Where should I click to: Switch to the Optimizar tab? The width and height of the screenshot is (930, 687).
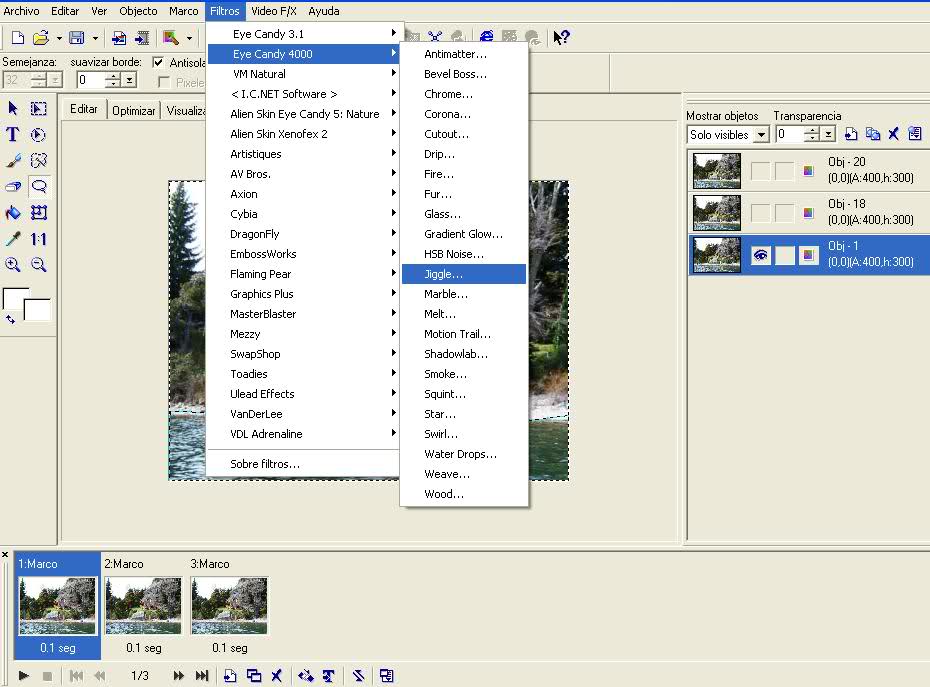point(133,110)
